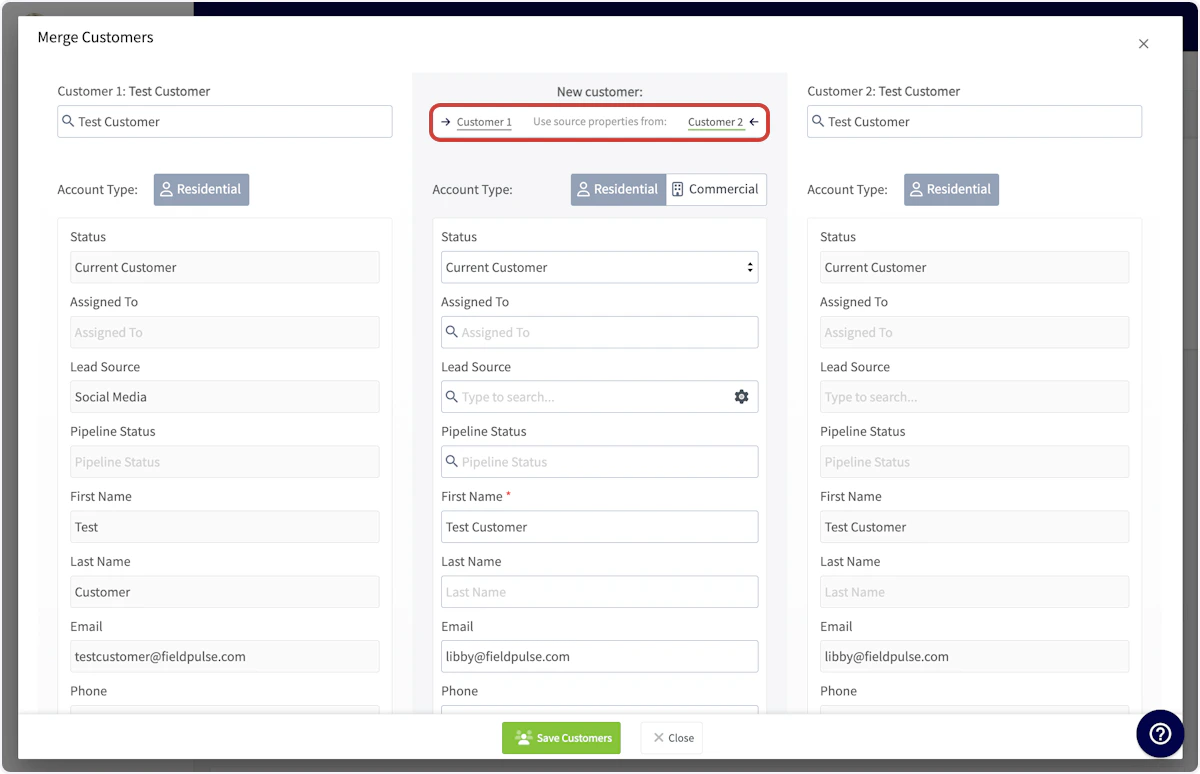Click the help question mark icon

tap(1160, 734)
